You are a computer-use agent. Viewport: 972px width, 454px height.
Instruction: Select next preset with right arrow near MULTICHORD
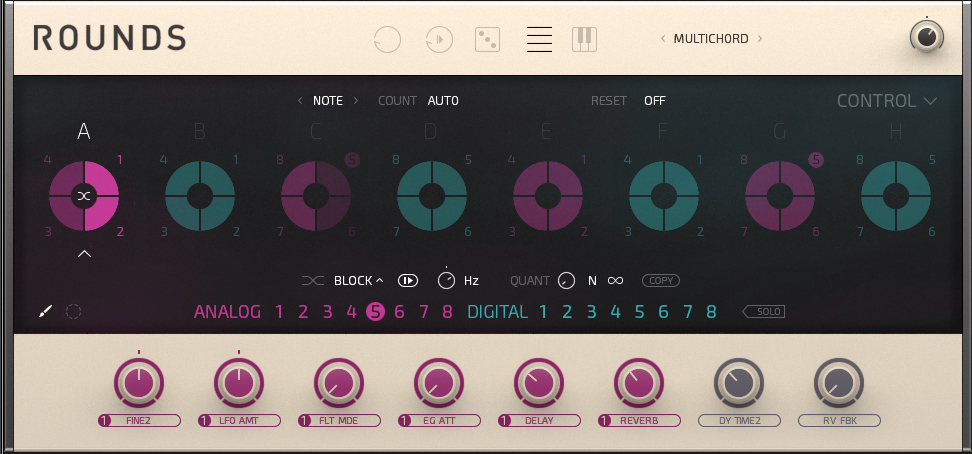[x=760, y=38]
